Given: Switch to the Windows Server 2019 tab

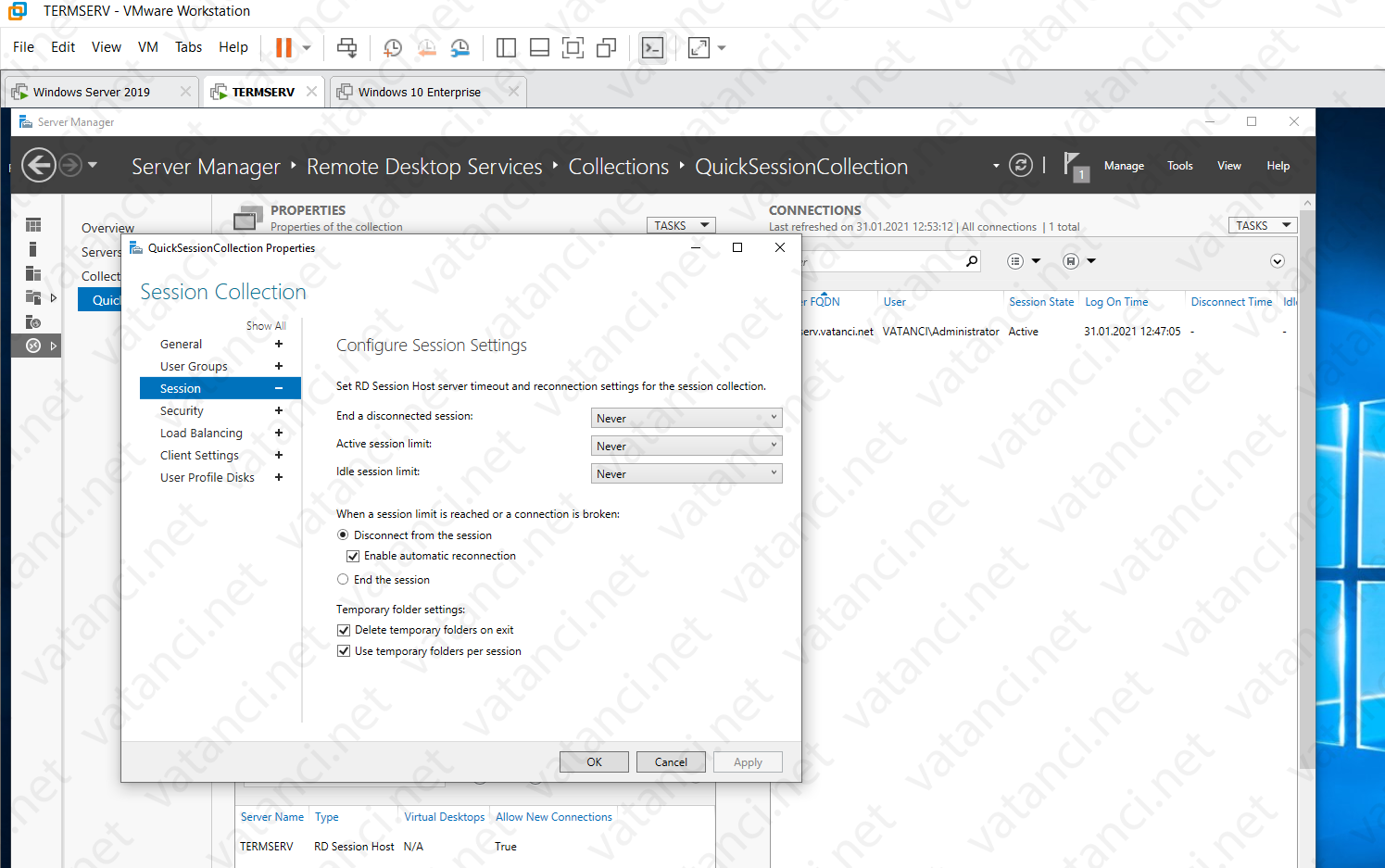Looking at the screenshot, I should click(92, 92).
